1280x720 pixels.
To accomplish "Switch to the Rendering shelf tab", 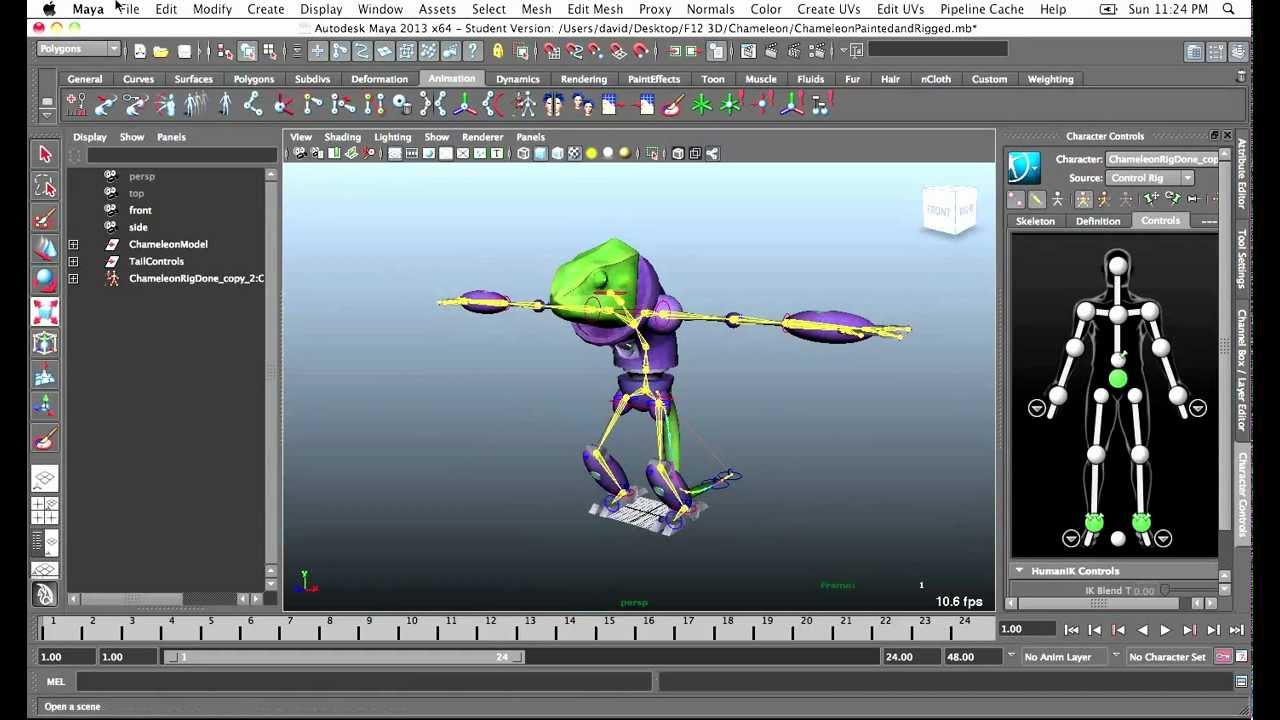I will point(583,79).
